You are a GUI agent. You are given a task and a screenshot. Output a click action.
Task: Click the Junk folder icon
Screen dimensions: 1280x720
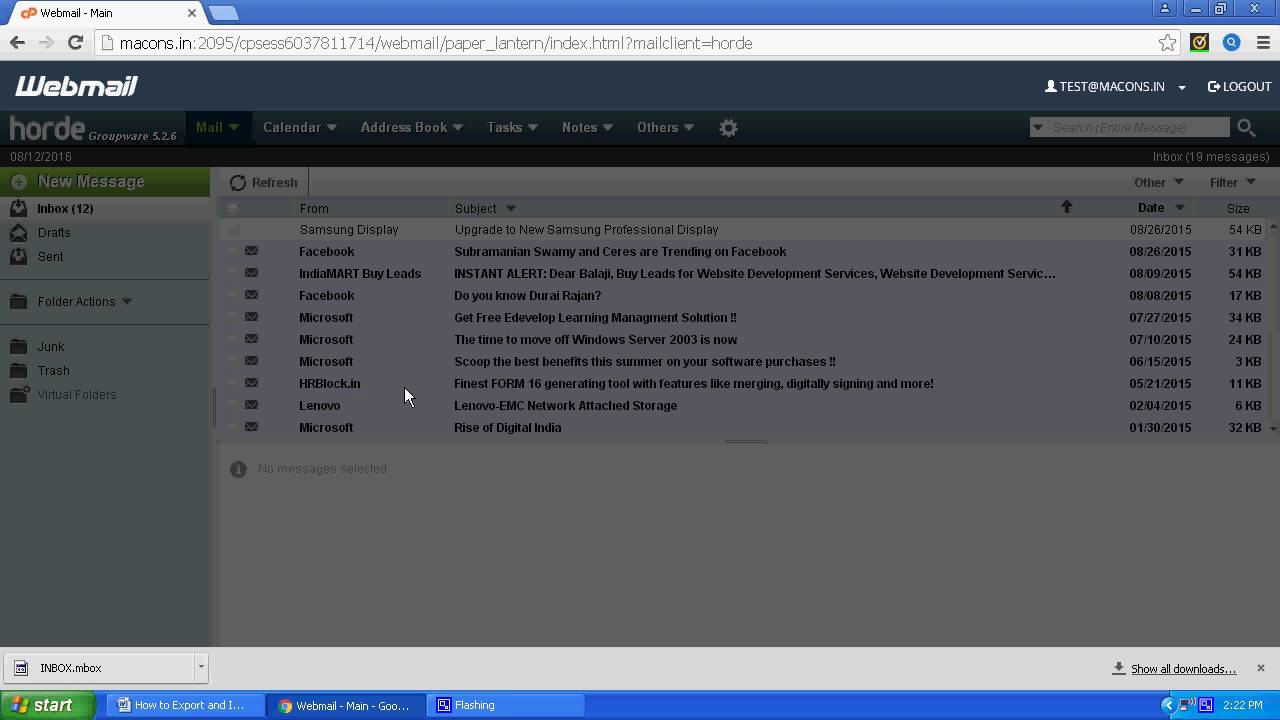coord(18,346)
